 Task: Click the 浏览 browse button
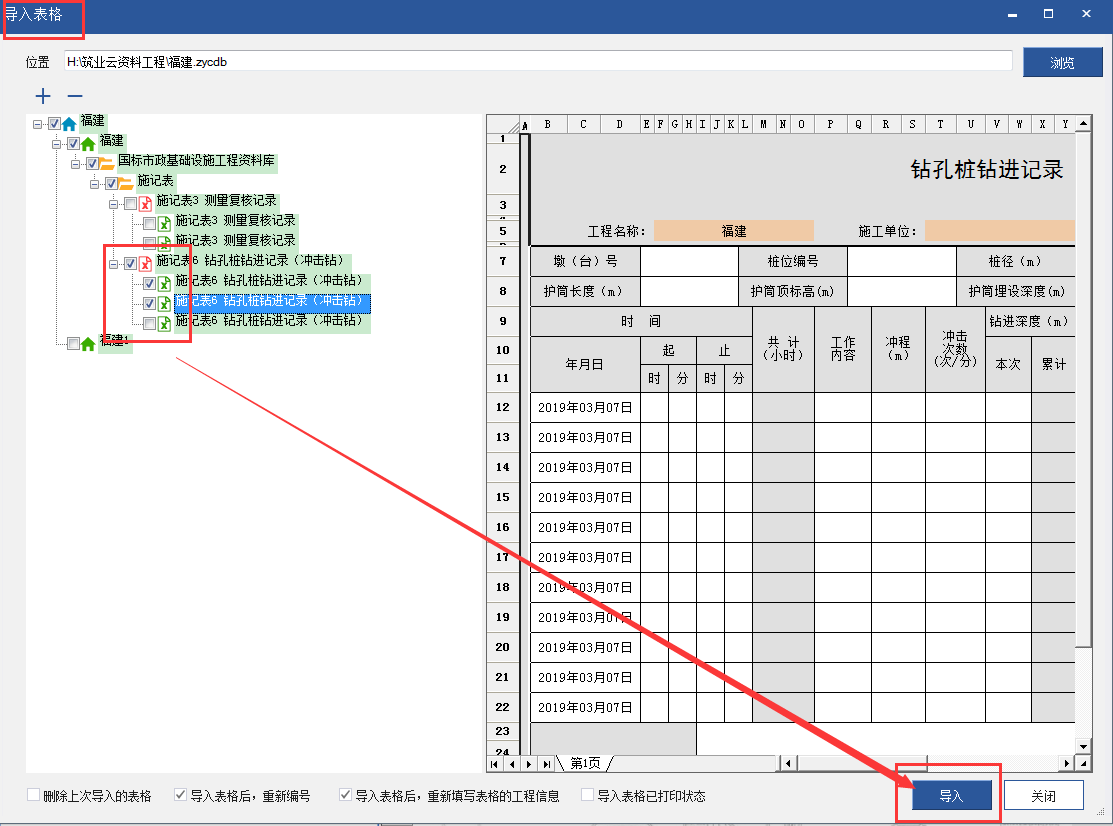(x=1062, y=62)
